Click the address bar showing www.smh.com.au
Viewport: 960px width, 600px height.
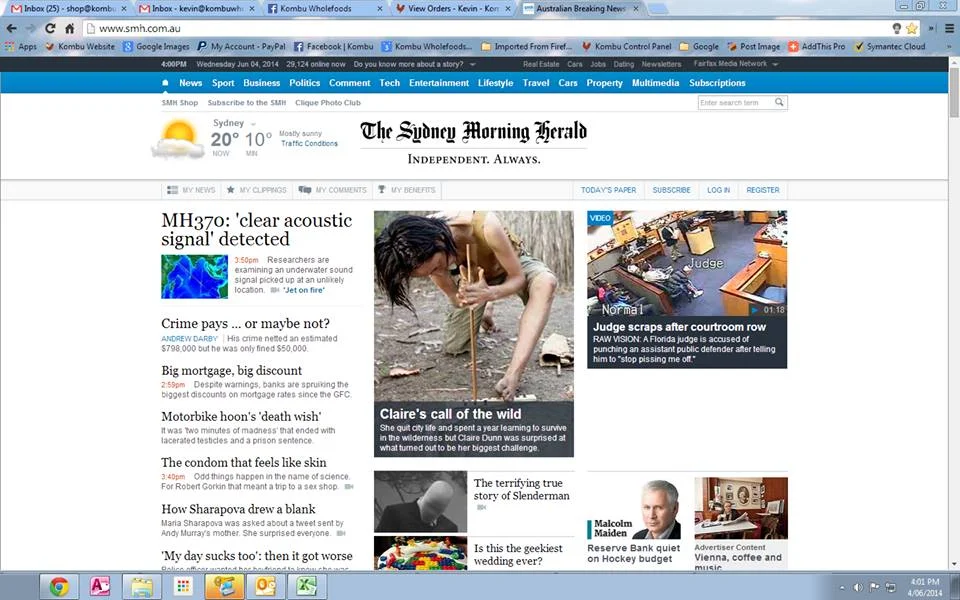tap(490, 28)
